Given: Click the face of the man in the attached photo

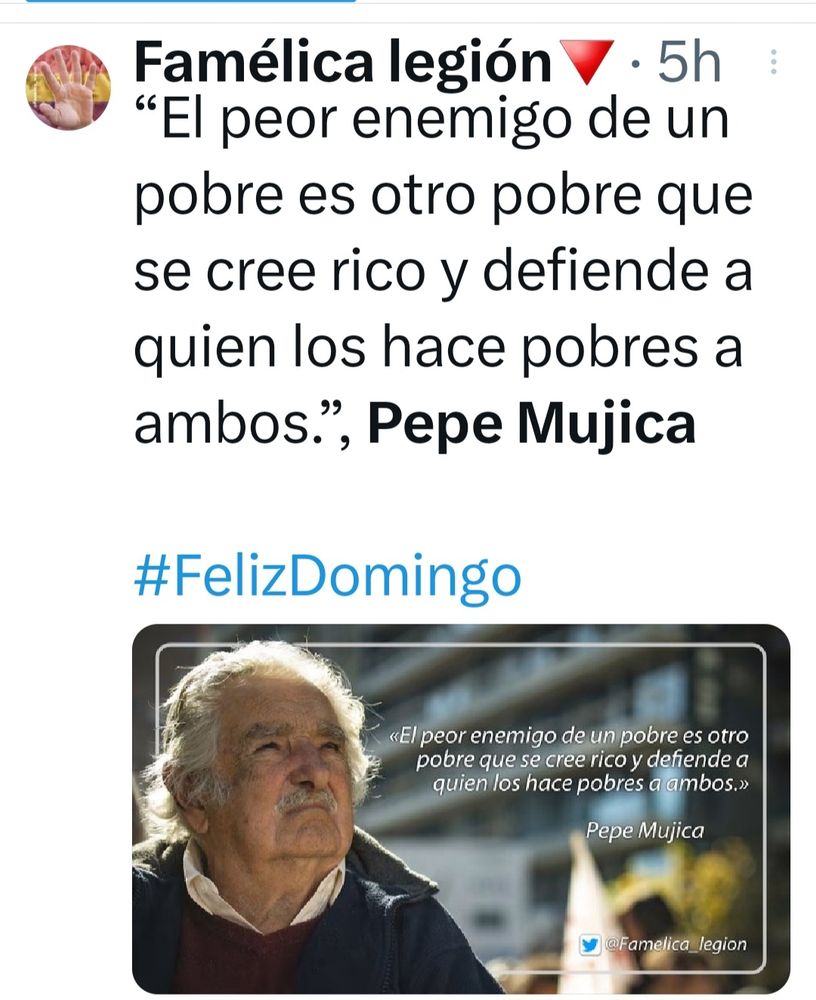Looking at the screenshot, I should tap(287, 772).
